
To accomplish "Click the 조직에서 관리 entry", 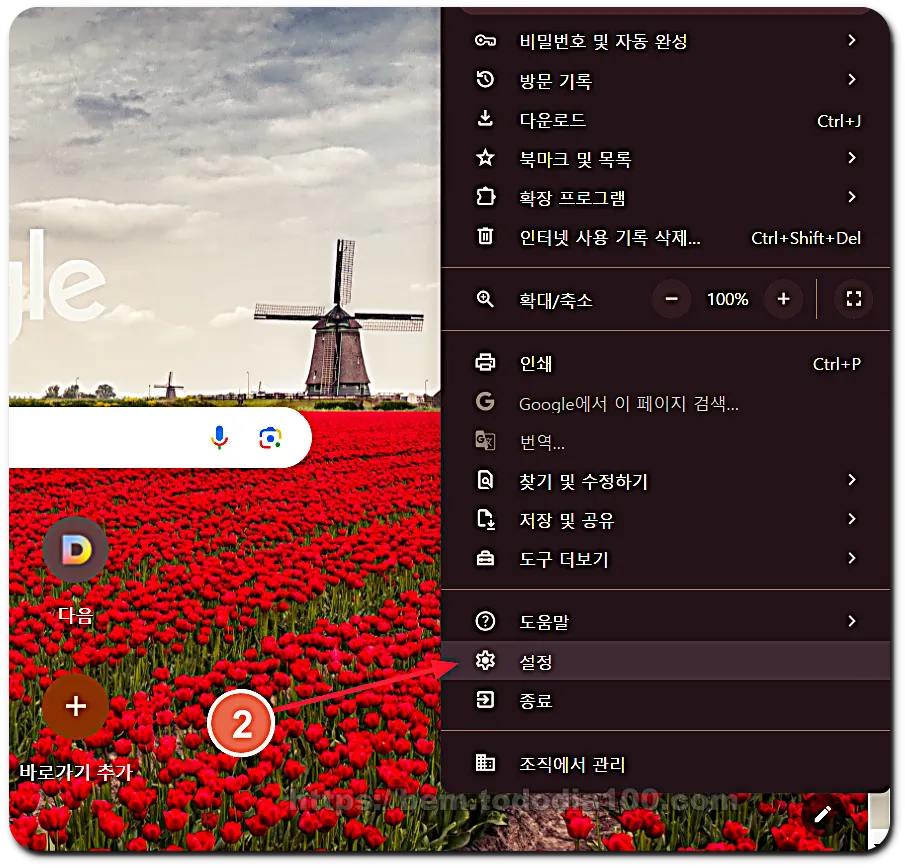I will [665, 763].
